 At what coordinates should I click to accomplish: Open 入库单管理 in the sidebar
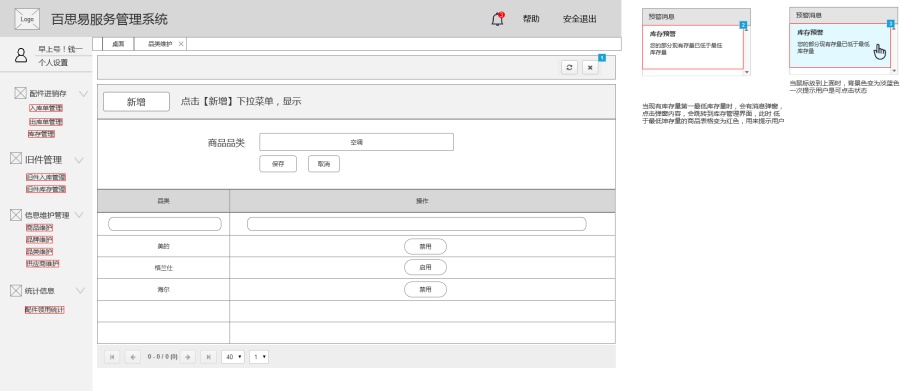[46, 108]
